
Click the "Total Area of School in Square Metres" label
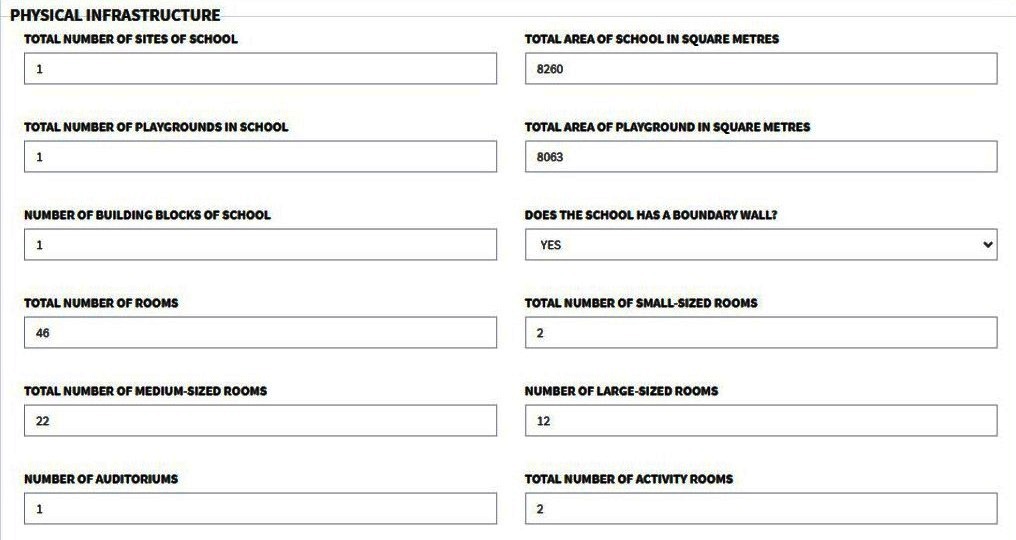coord(652,39)
